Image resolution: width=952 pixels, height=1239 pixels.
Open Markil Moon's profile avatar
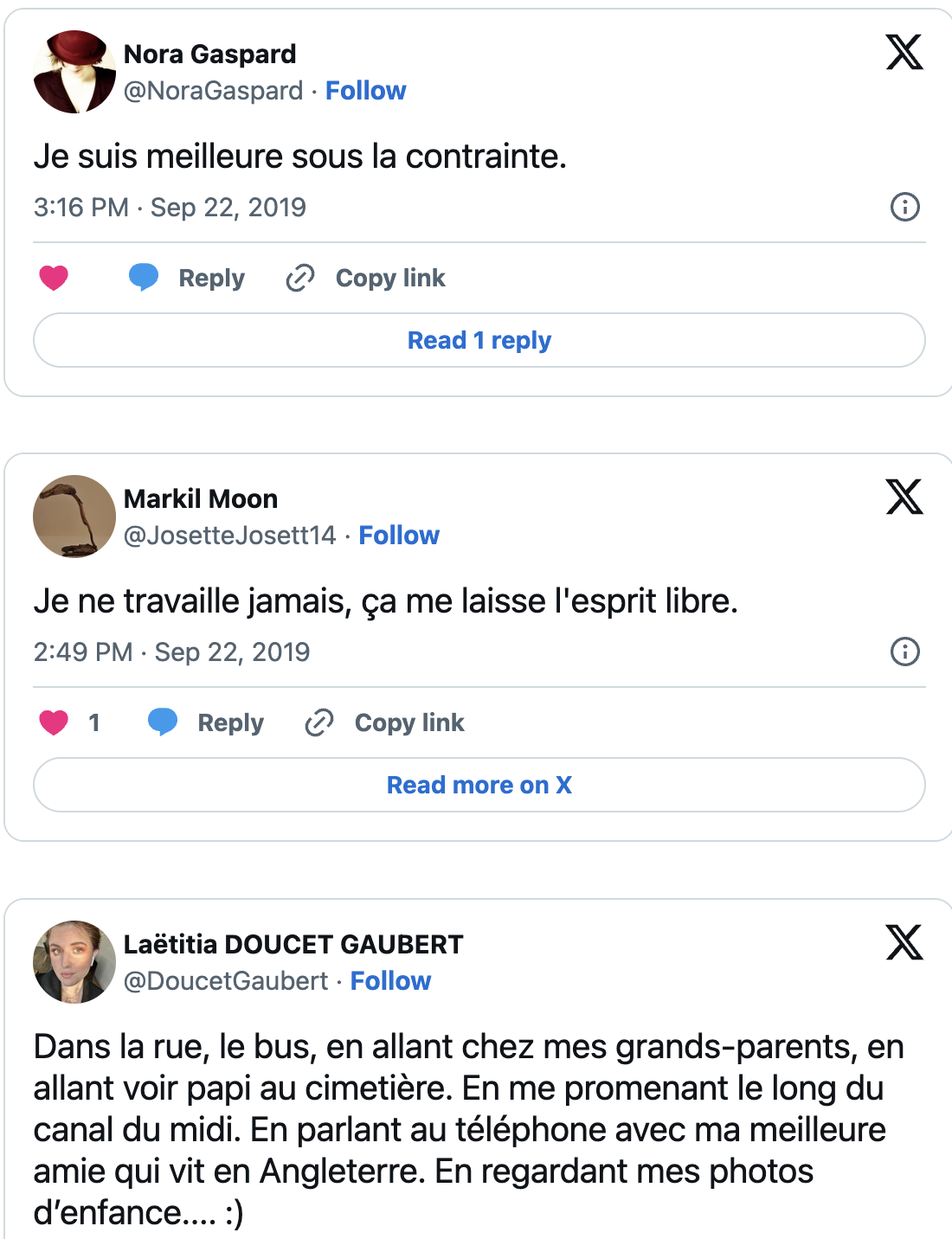(x=74, y=517)
